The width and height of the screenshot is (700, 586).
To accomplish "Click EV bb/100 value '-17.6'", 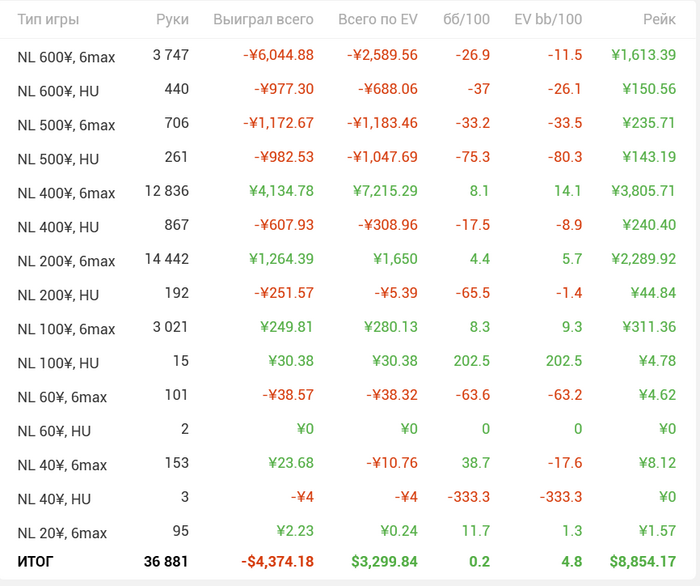I will (x=565, y=463).
